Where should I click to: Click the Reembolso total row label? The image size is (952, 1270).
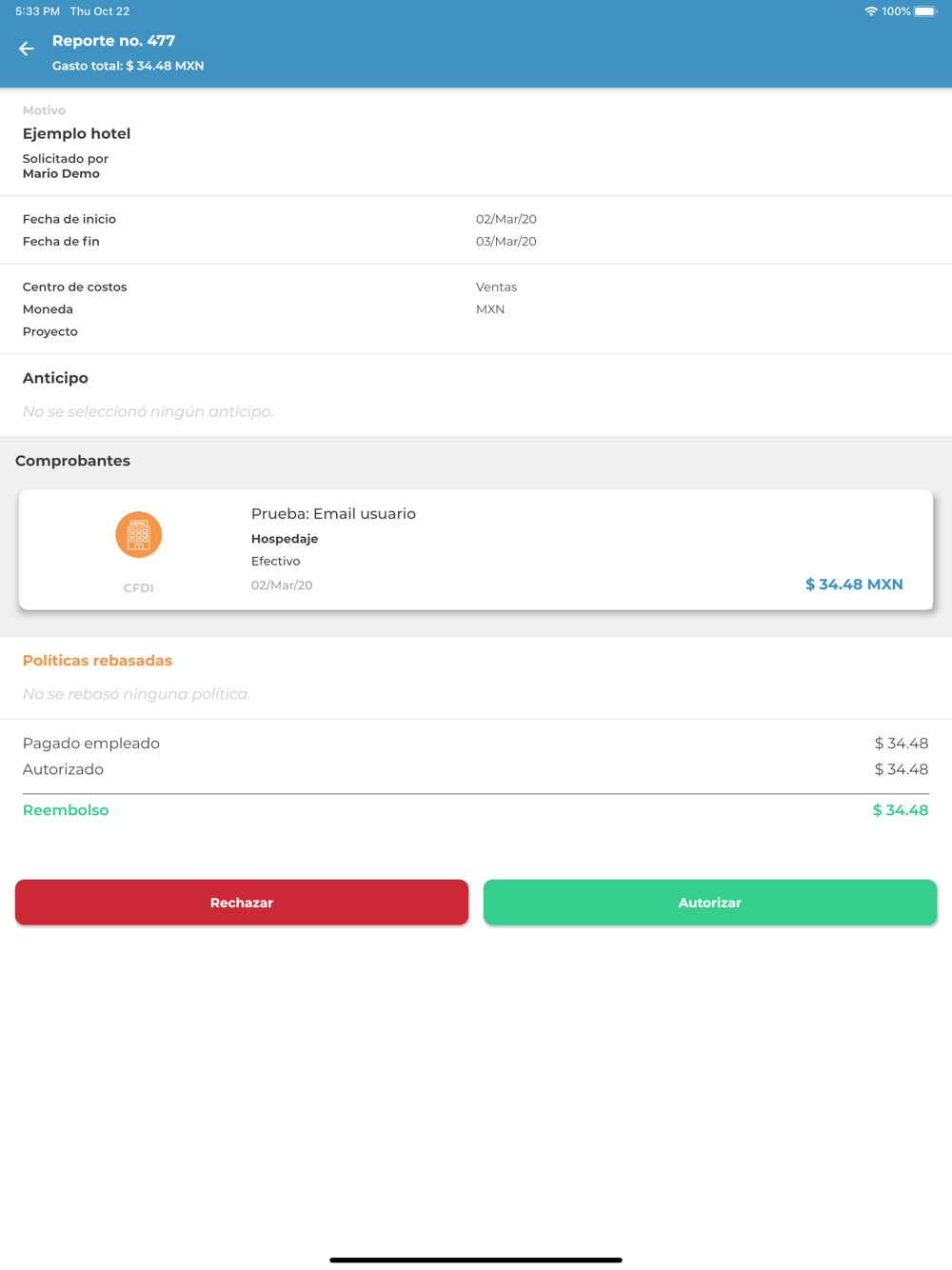[x=66, y=810]
